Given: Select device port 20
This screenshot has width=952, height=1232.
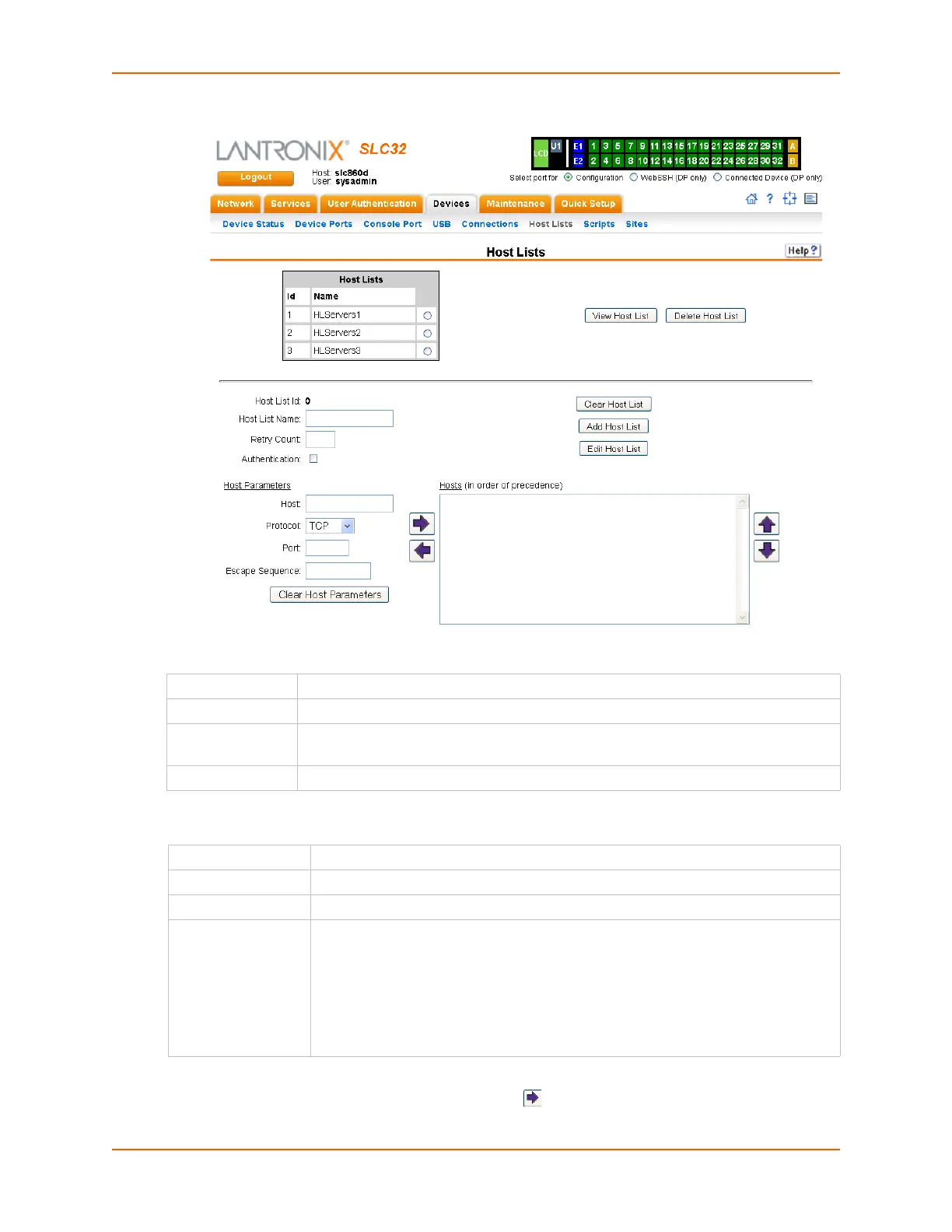Looking at the screenshot, I should pyautogui.click(x=704, y=161).
